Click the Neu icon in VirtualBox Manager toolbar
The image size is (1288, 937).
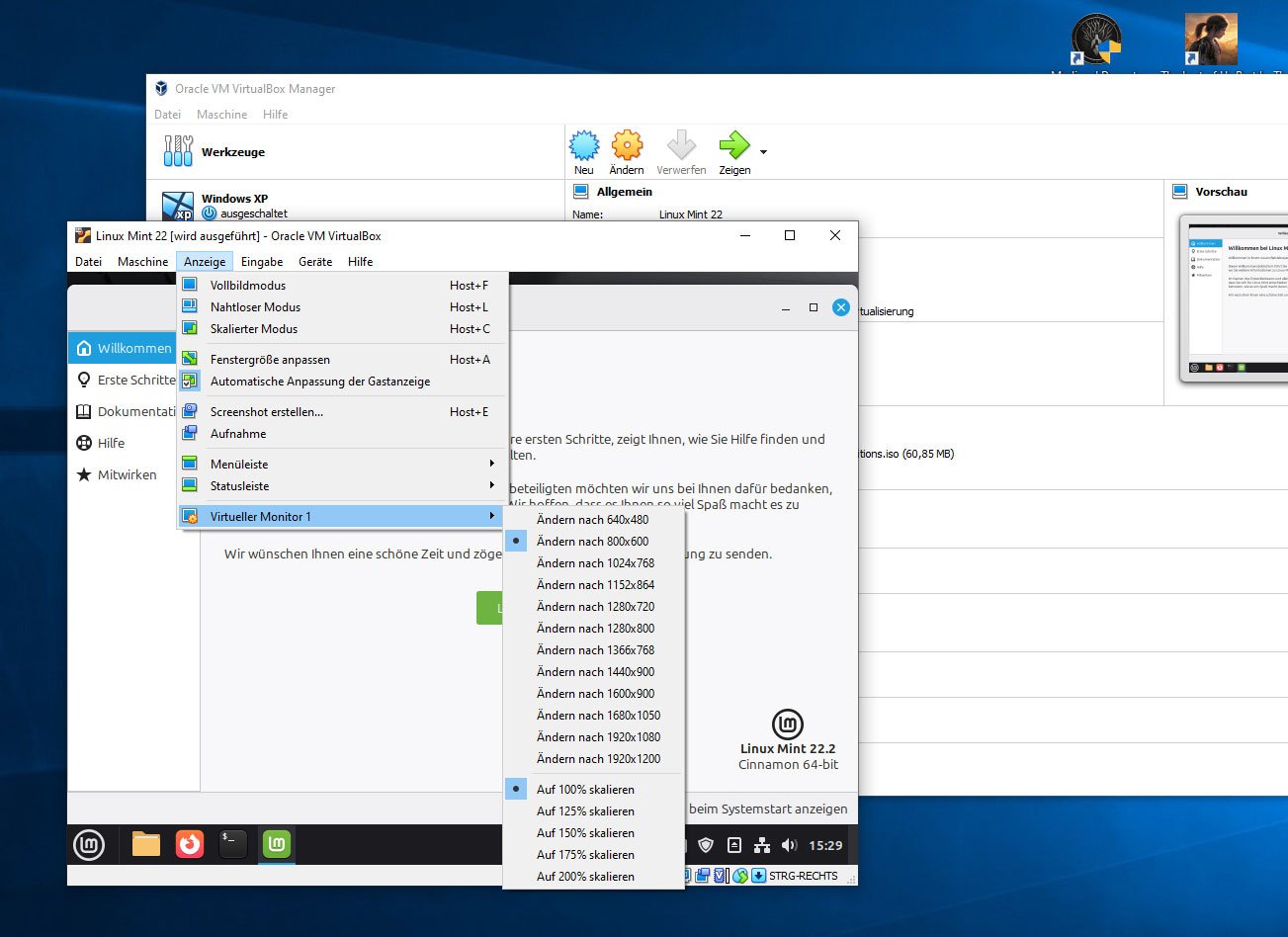point(584,145)
